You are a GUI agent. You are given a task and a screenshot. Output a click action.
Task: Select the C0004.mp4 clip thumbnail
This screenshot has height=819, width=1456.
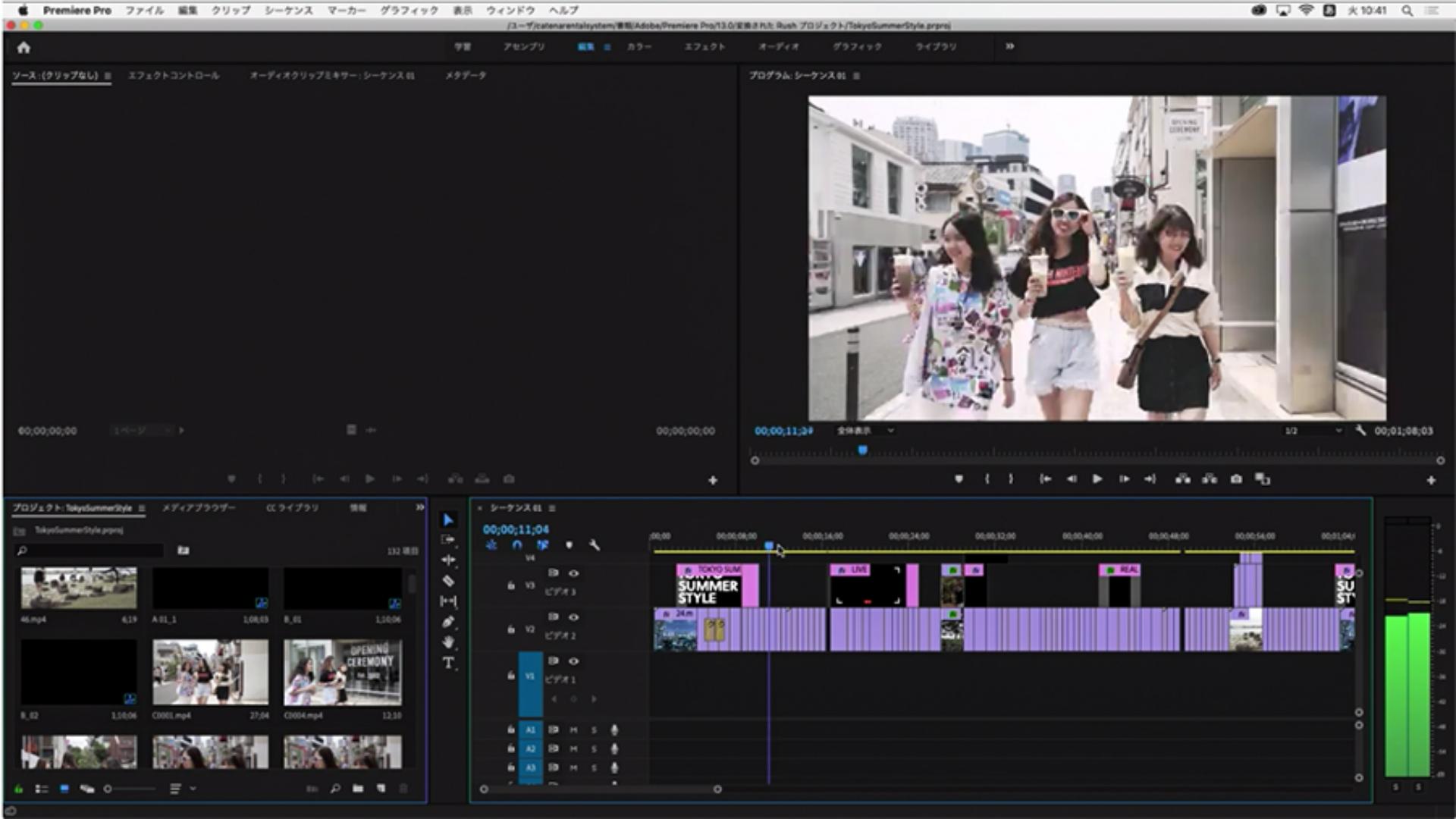tap(343, 673)
